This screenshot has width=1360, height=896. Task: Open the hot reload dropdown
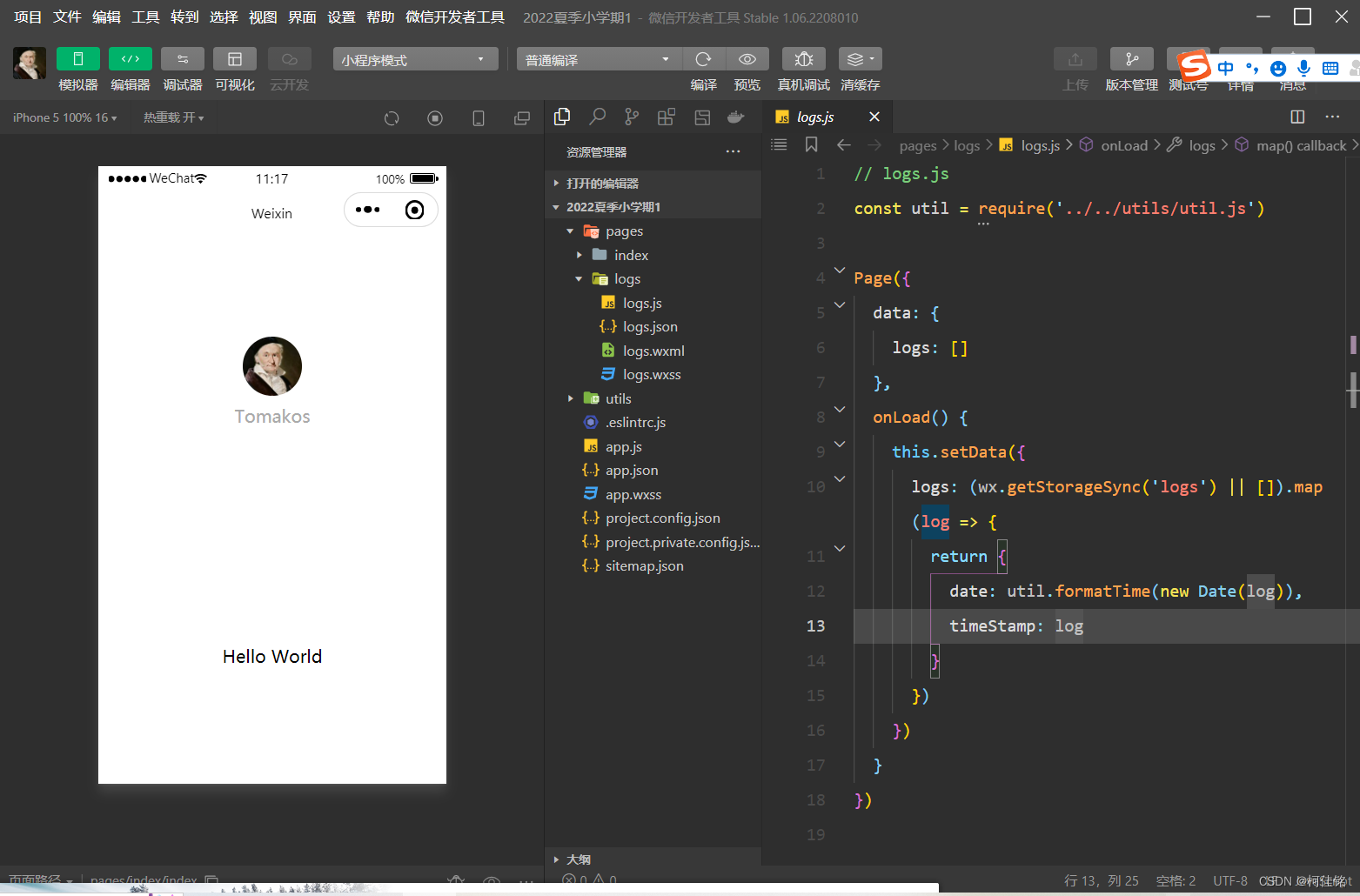(174, 117)
